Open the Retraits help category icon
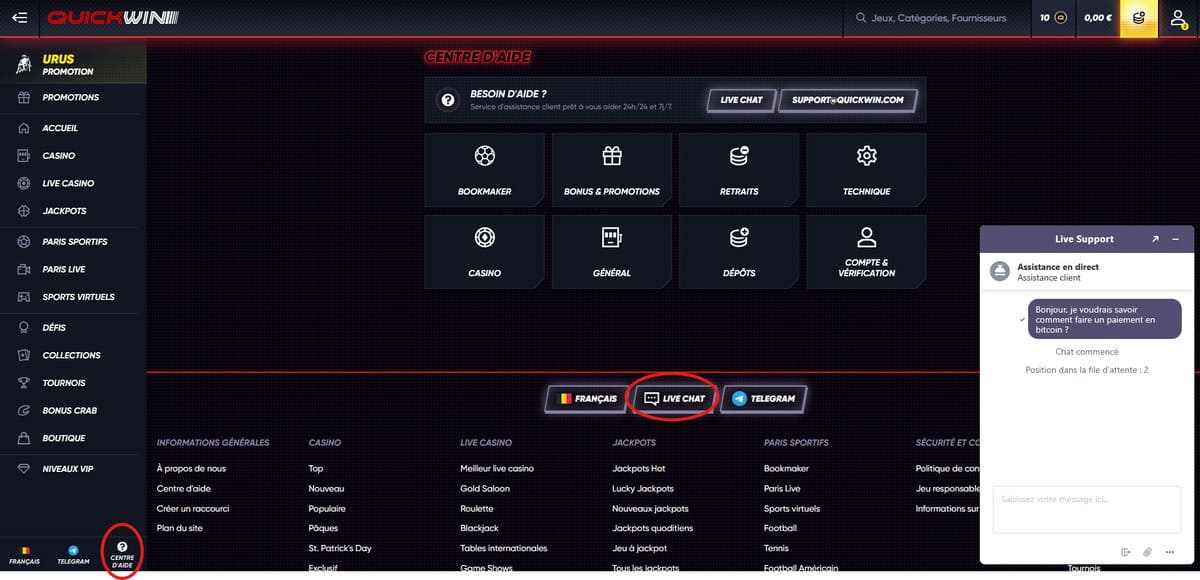Viewport: 1200px width, 580px height. pyautogui.click(x=739, y=156)
